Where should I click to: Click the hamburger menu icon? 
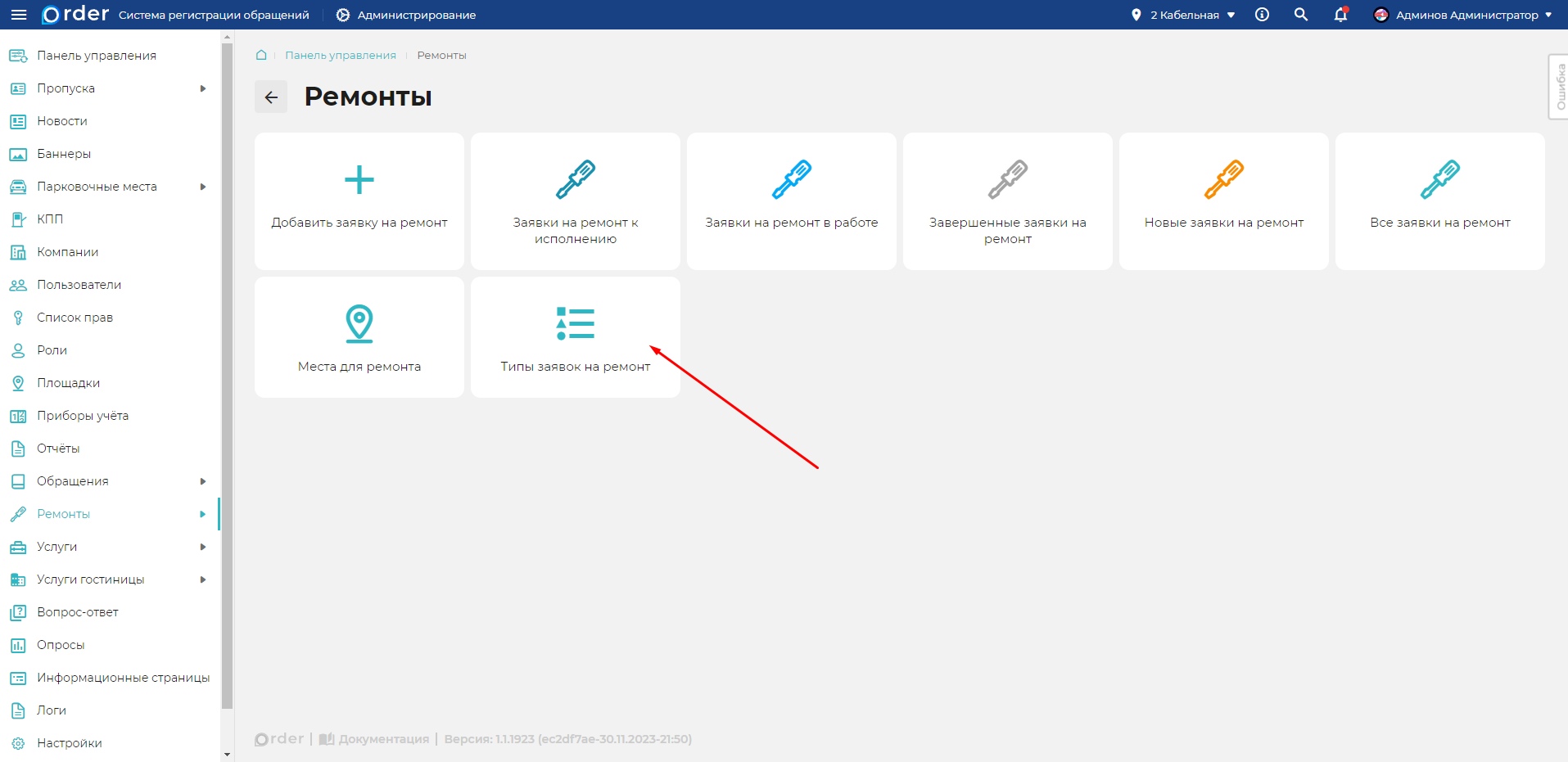18,15
